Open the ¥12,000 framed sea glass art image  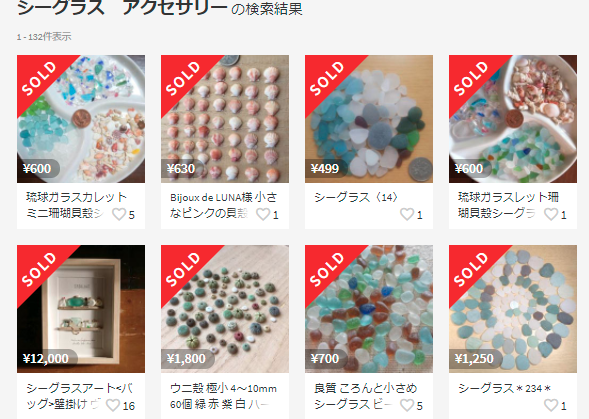pyautogui.click(x=81, y=309)
